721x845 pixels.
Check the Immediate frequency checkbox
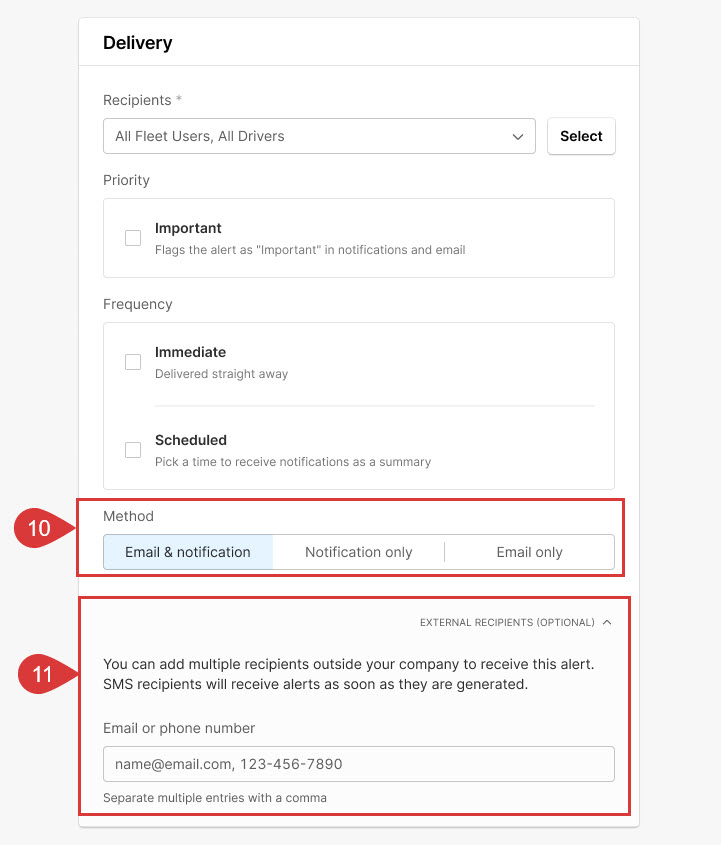(x=133, y=362)
